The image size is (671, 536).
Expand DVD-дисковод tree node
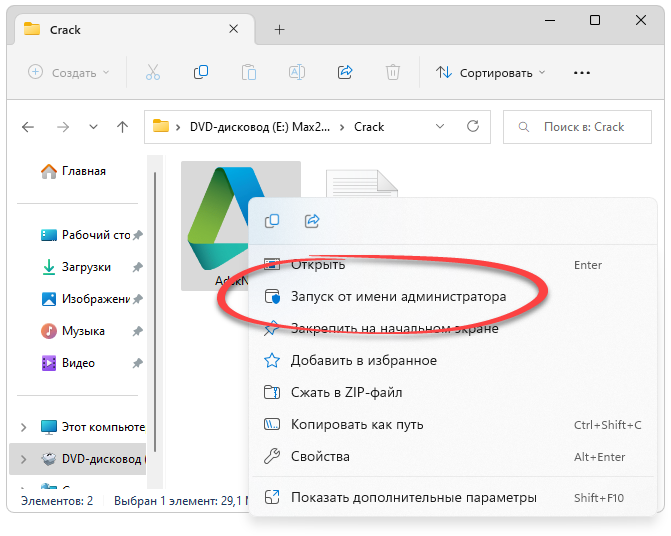tap(24, 459)
